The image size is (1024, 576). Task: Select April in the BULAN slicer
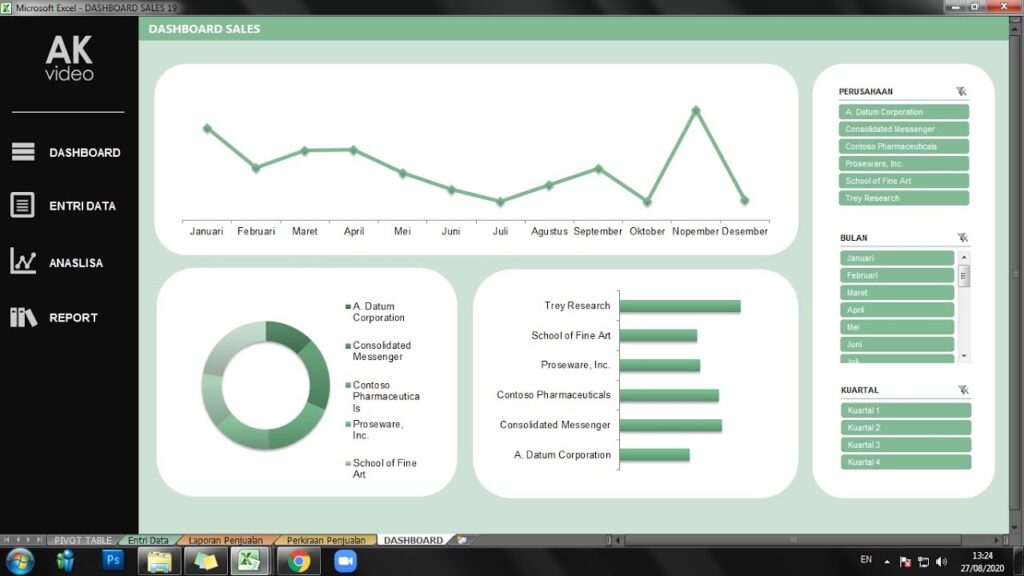click(x=897, y=310)
